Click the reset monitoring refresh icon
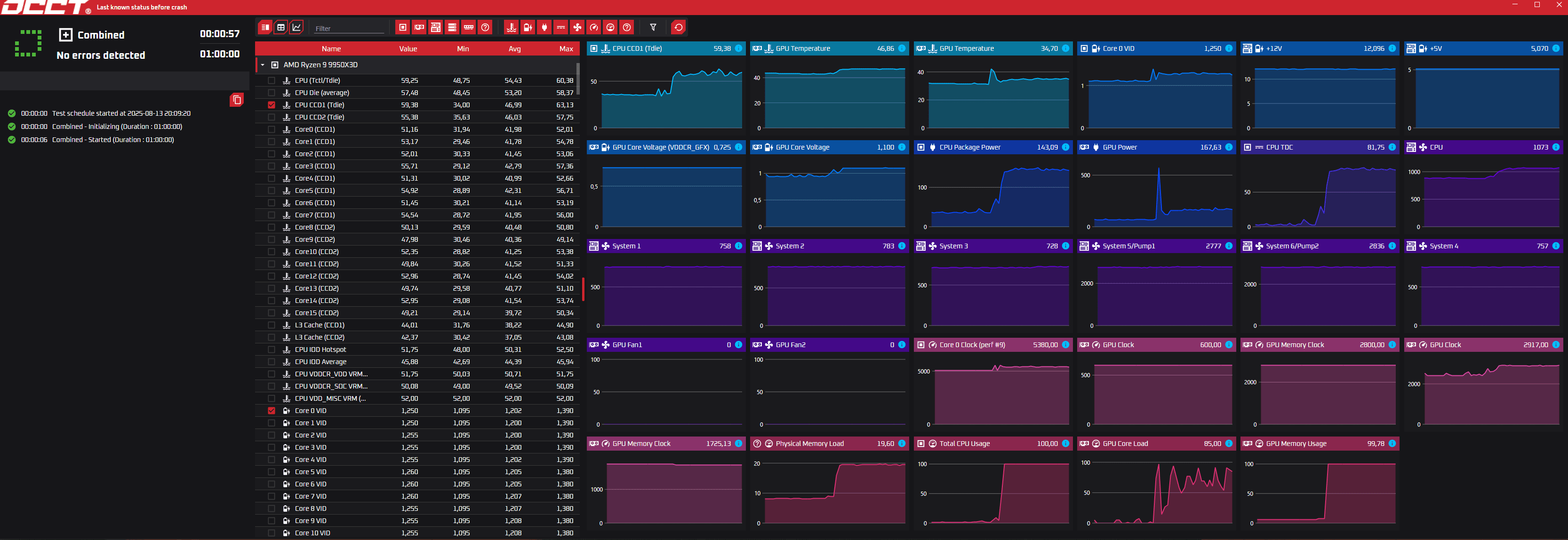1568x540 pixels. pos(678,27)
